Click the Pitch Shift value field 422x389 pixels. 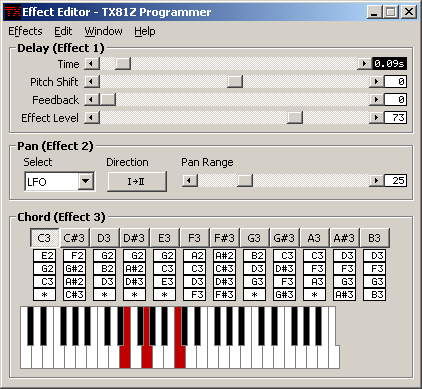[x=395, y=82]
